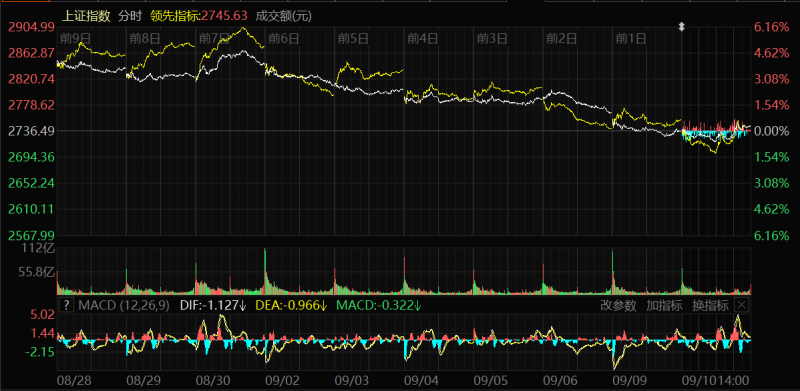Select the 前4日 day marker
The height and width of the screenshot is (391, 800).
click(422, 38)
